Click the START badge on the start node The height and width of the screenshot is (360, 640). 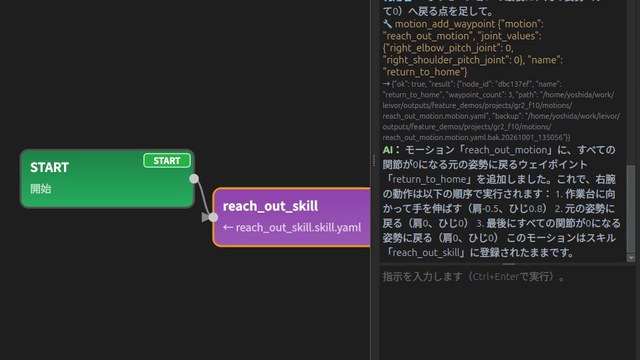(x=167, y=160)
